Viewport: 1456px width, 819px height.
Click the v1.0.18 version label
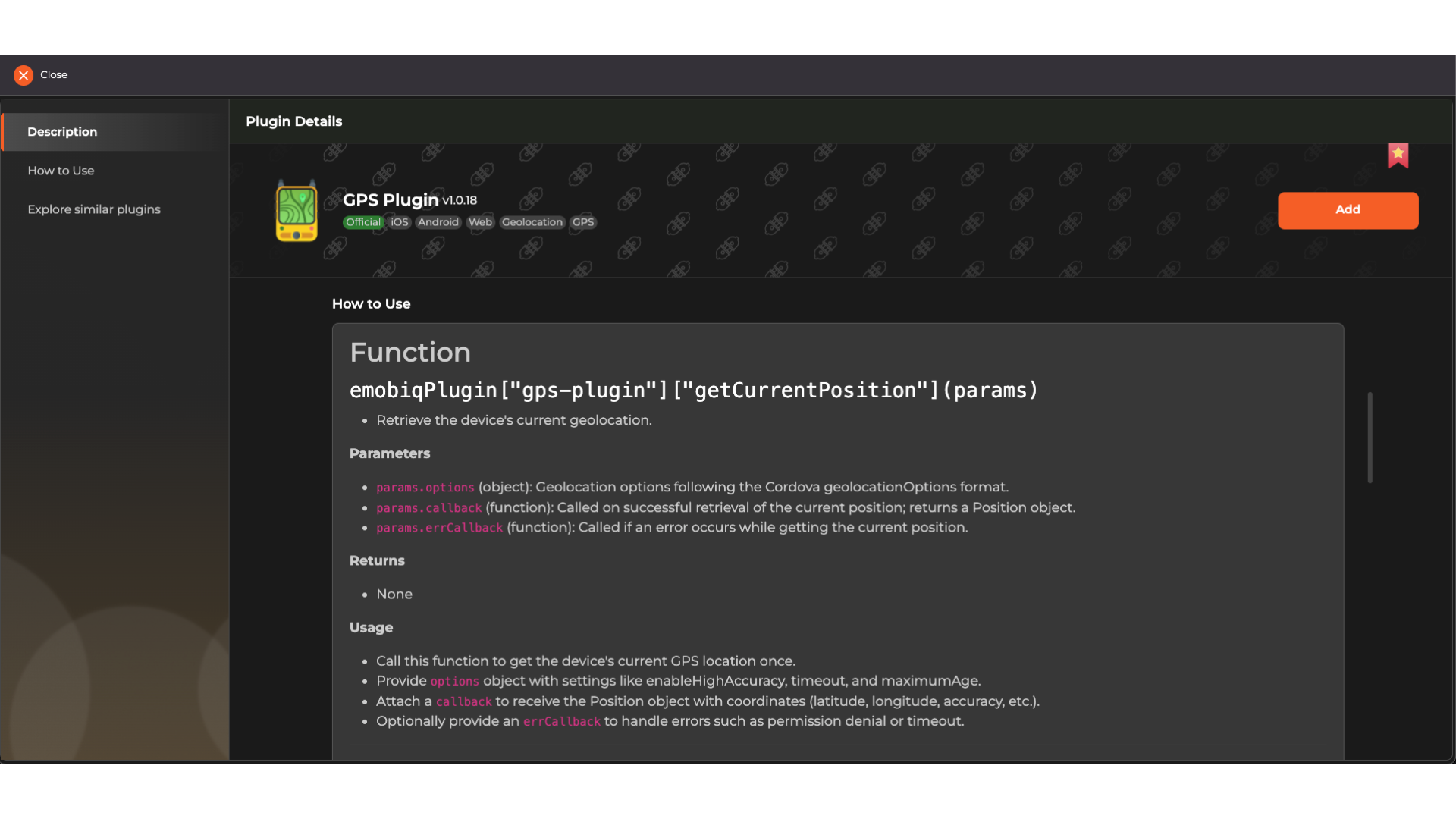coord(460,201)
